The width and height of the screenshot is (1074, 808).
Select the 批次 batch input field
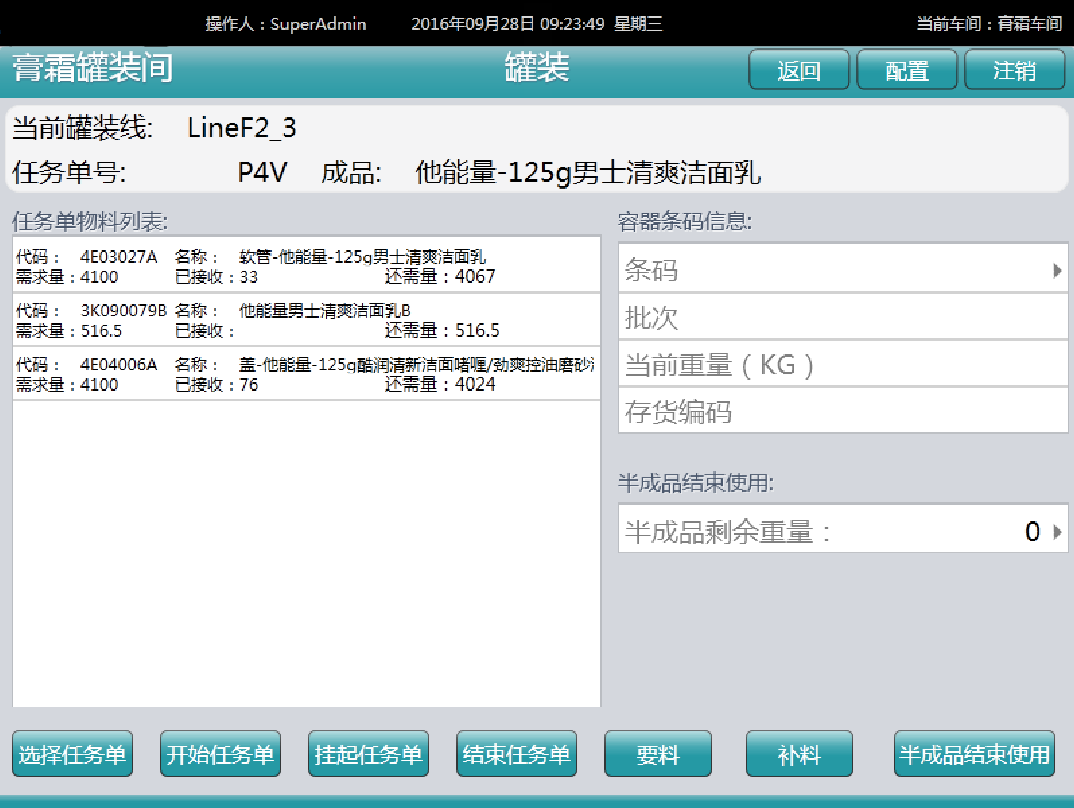pyautogui.click(x=842, y=318)
